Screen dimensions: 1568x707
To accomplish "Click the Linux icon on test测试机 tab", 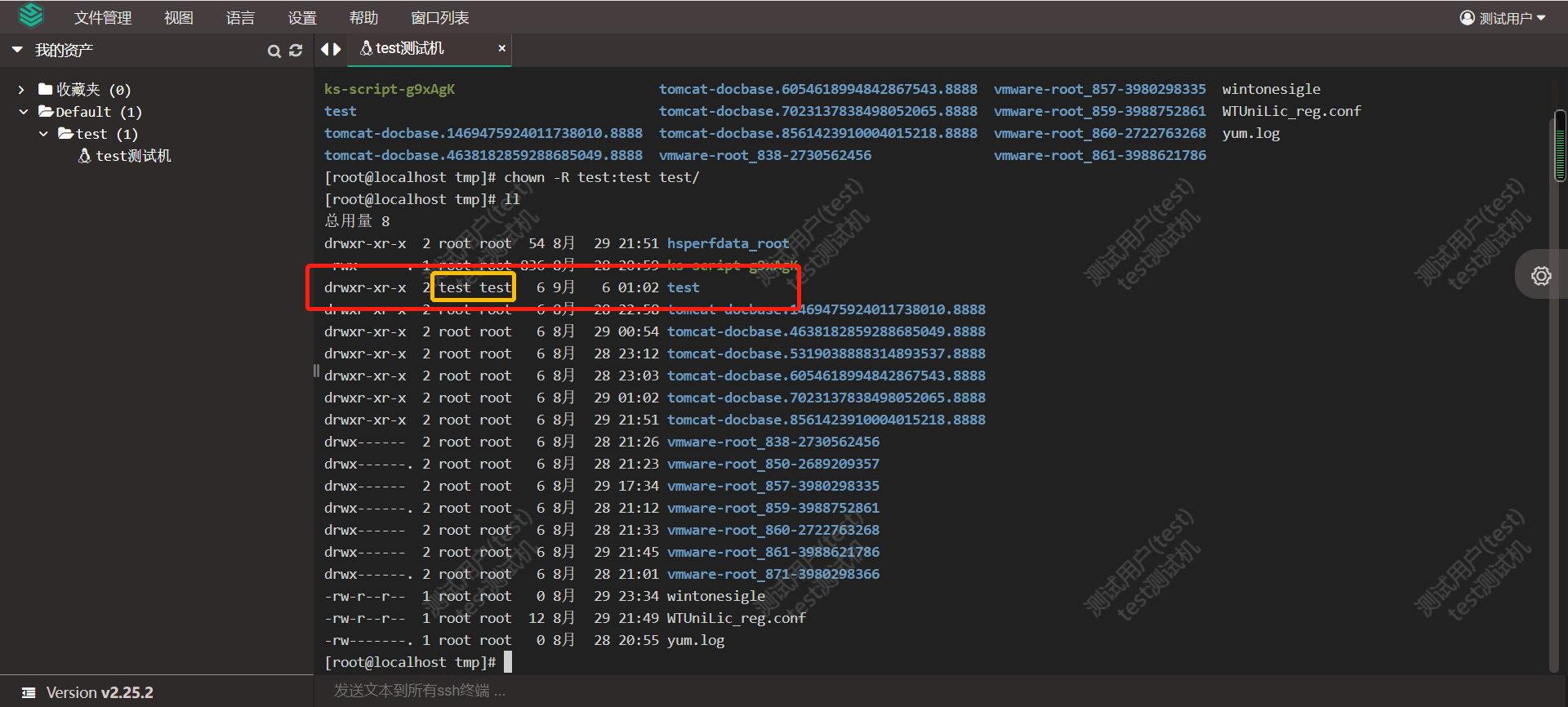I will (366, 49).
